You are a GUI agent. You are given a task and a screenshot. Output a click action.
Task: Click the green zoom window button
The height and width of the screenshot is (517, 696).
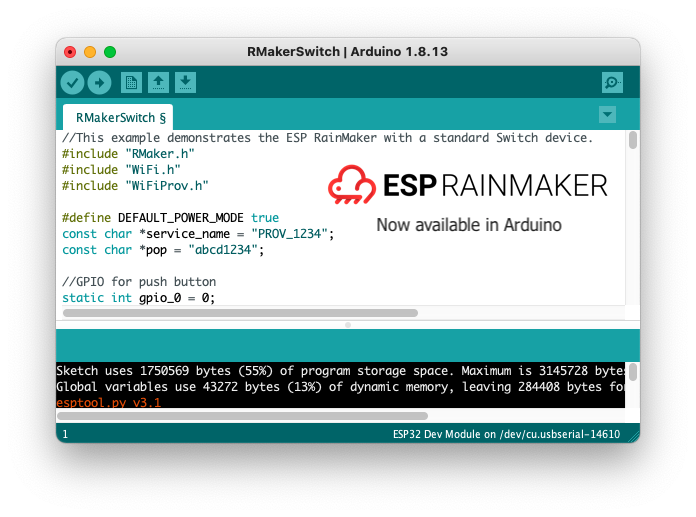(110, 52)
